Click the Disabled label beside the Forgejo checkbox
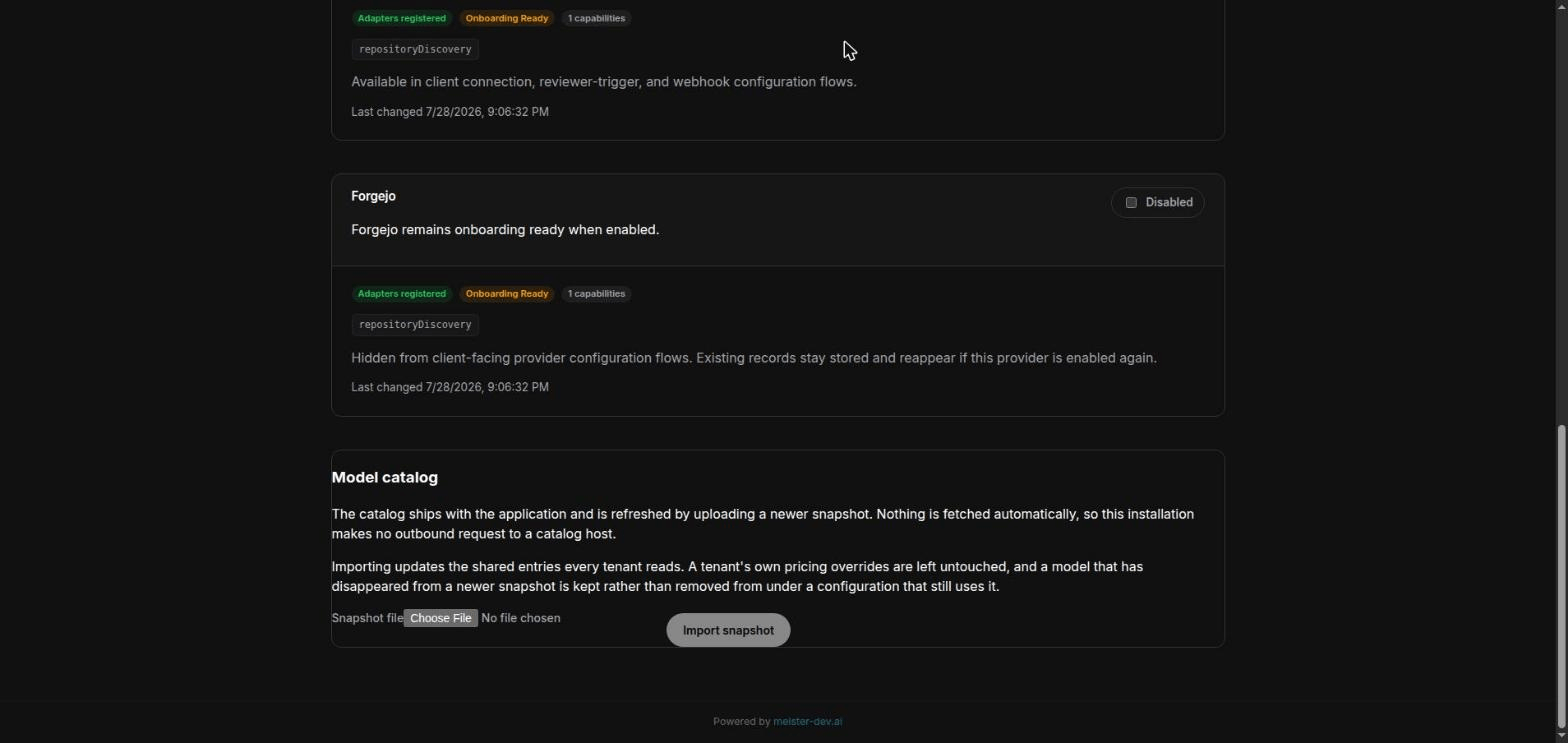 1169,202
